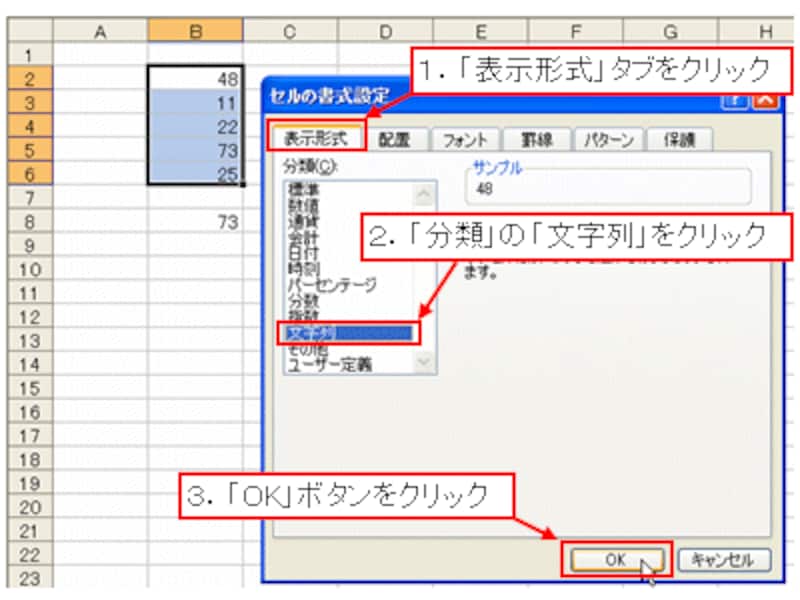Click cell B2 containing 48
800x600 pixels.
tap(196, 79)
